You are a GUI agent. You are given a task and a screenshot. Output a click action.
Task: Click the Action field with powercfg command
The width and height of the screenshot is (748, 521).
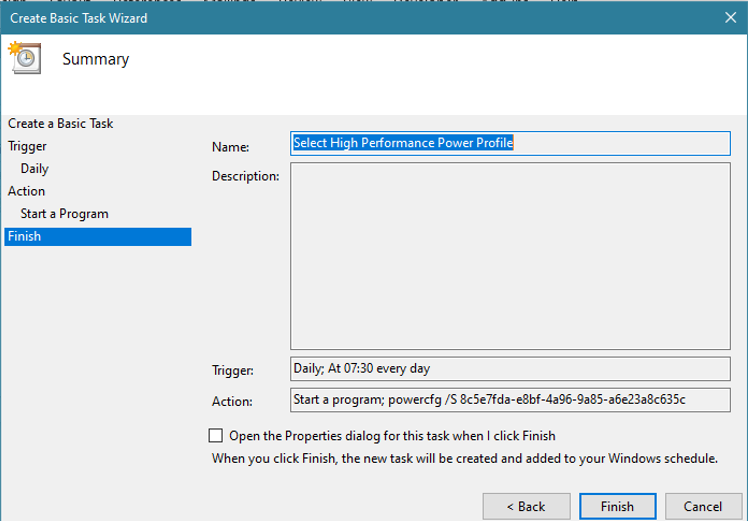pyautogui.click(x=510, y=400)
